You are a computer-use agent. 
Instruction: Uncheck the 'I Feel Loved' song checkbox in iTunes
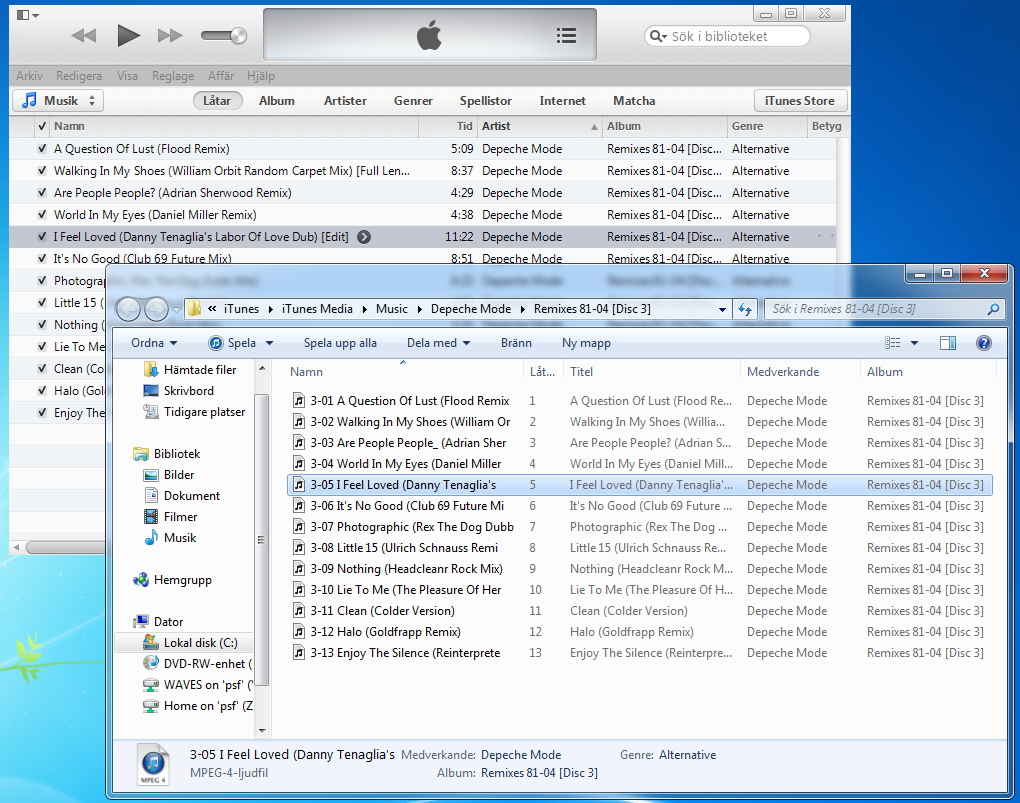(x=42, y=237)
